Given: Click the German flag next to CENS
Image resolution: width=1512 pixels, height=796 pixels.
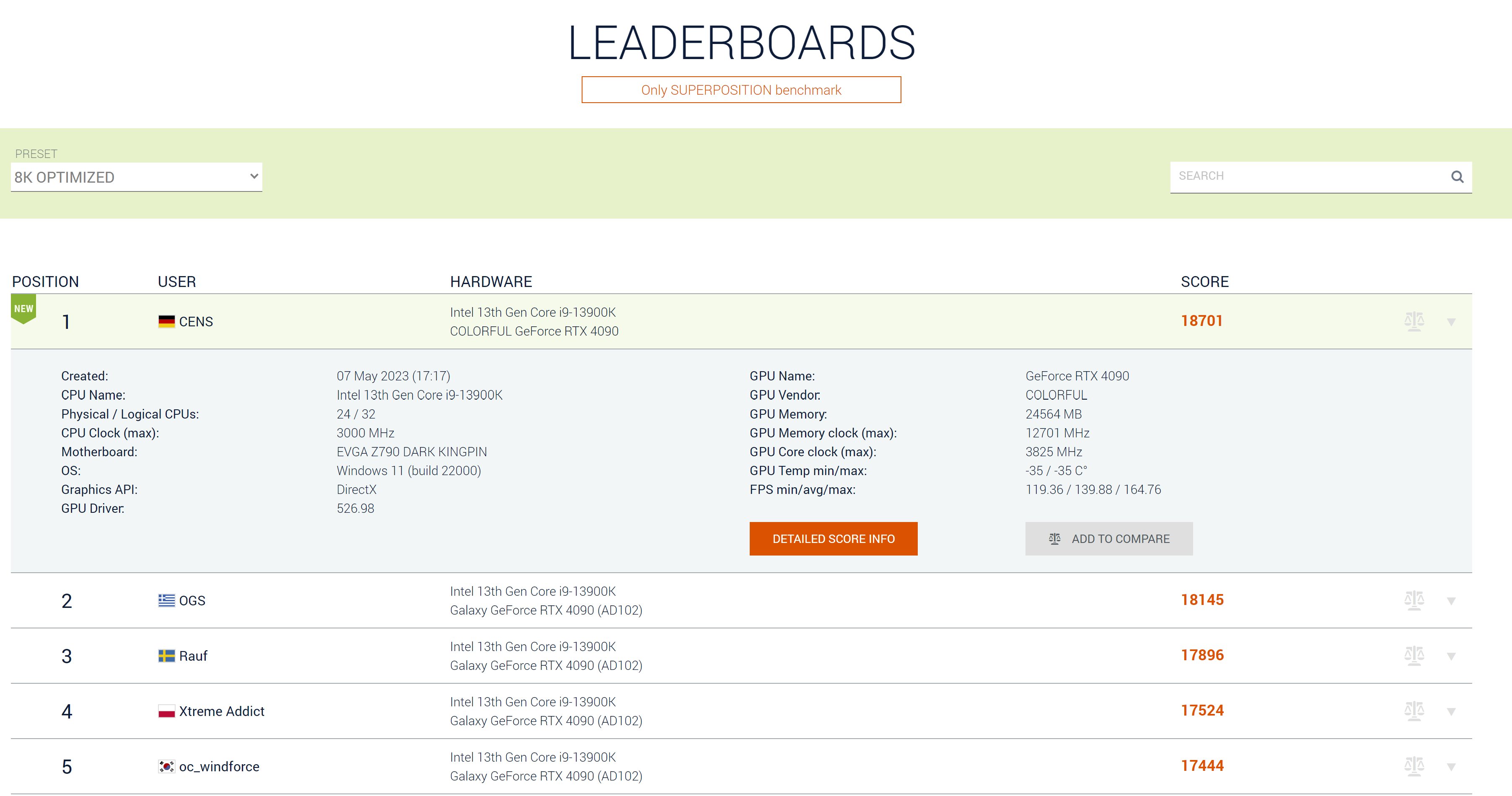Looking at the screenshot, I should coord(167,321).
